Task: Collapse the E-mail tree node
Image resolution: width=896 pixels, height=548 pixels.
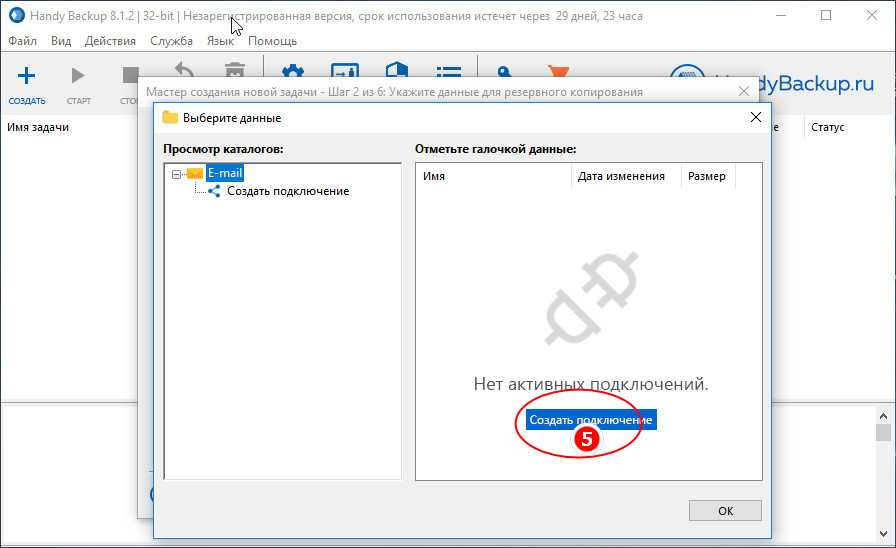Action: (176, 173)
